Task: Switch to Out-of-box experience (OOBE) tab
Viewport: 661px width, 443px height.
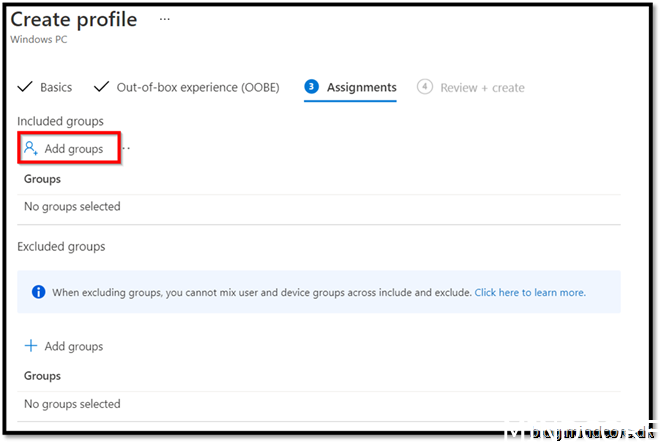Action: pos(197,88)
